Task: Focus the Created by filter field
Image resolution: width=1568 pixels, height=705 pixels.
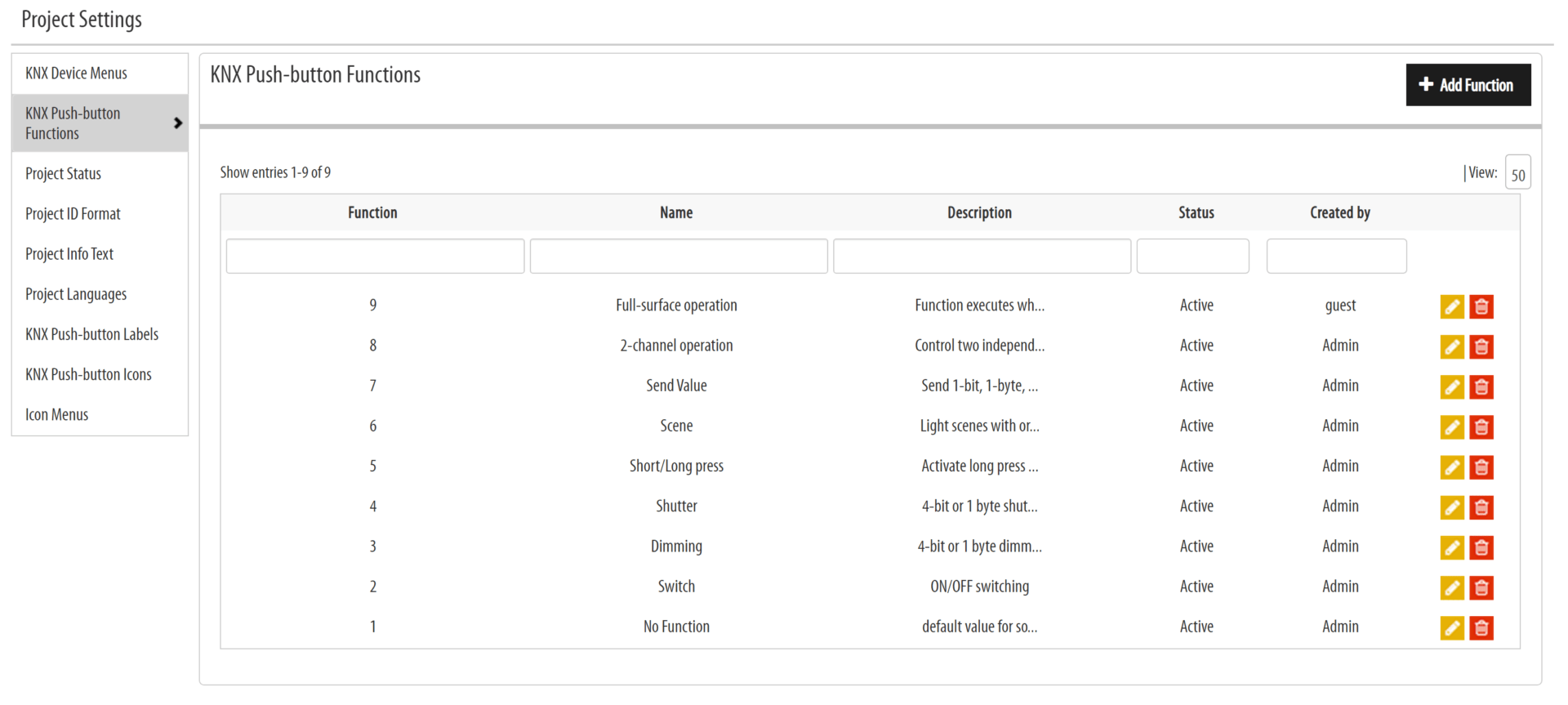Action: point(1336,256)
